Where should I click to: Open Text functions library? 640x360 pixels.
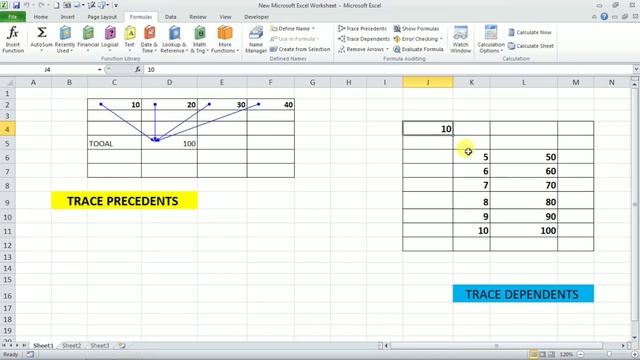[129, 40]
